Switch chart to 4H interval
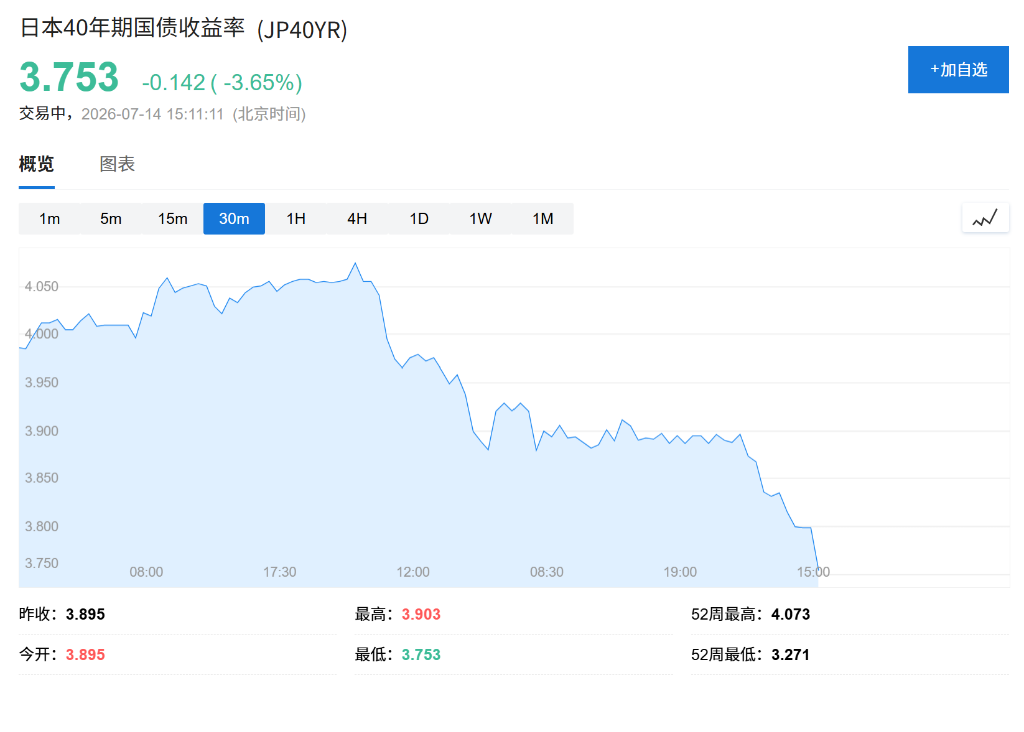The image size is (1024, 732). pos(357,219)
